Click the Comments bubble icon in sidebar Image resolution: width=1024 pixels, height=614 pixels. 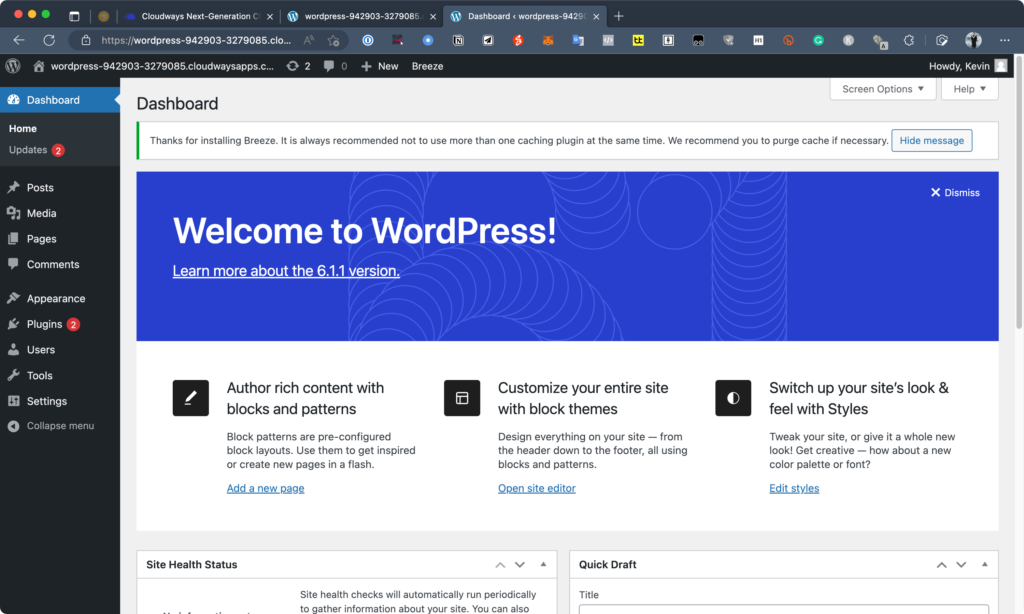(x=13, y=264)
